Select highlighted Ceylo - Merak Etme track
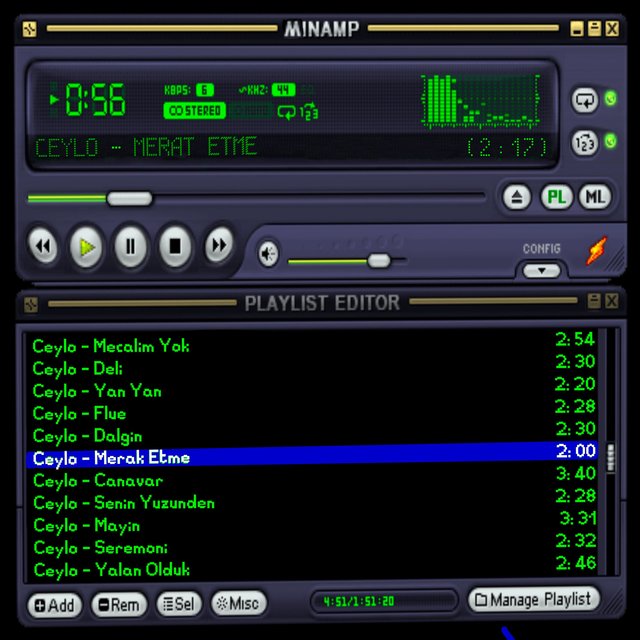The width and height of the screenshot is (640, 640). point(312,454)
